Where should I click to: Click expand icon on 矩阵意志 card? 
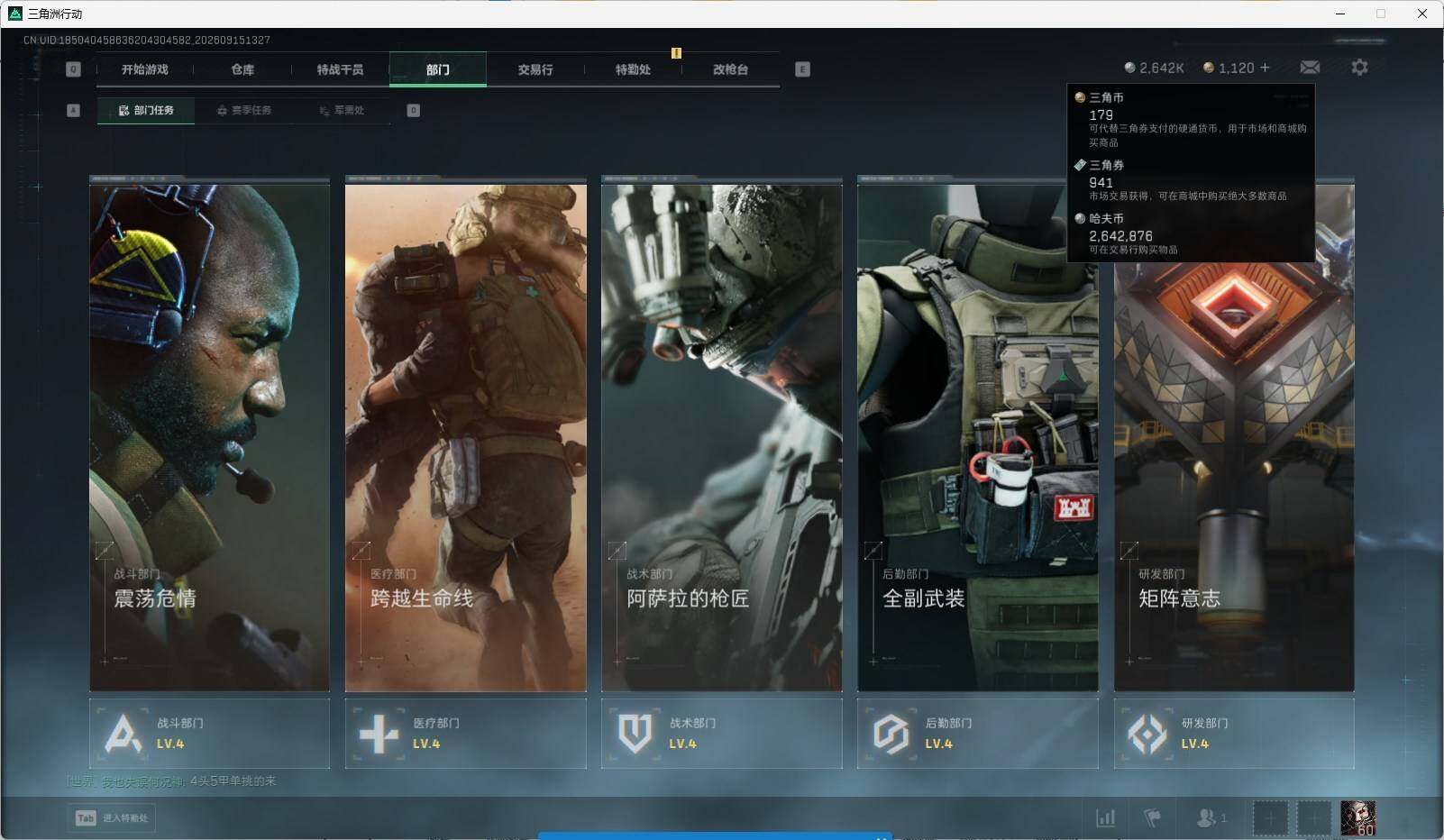pos(1129,550)
